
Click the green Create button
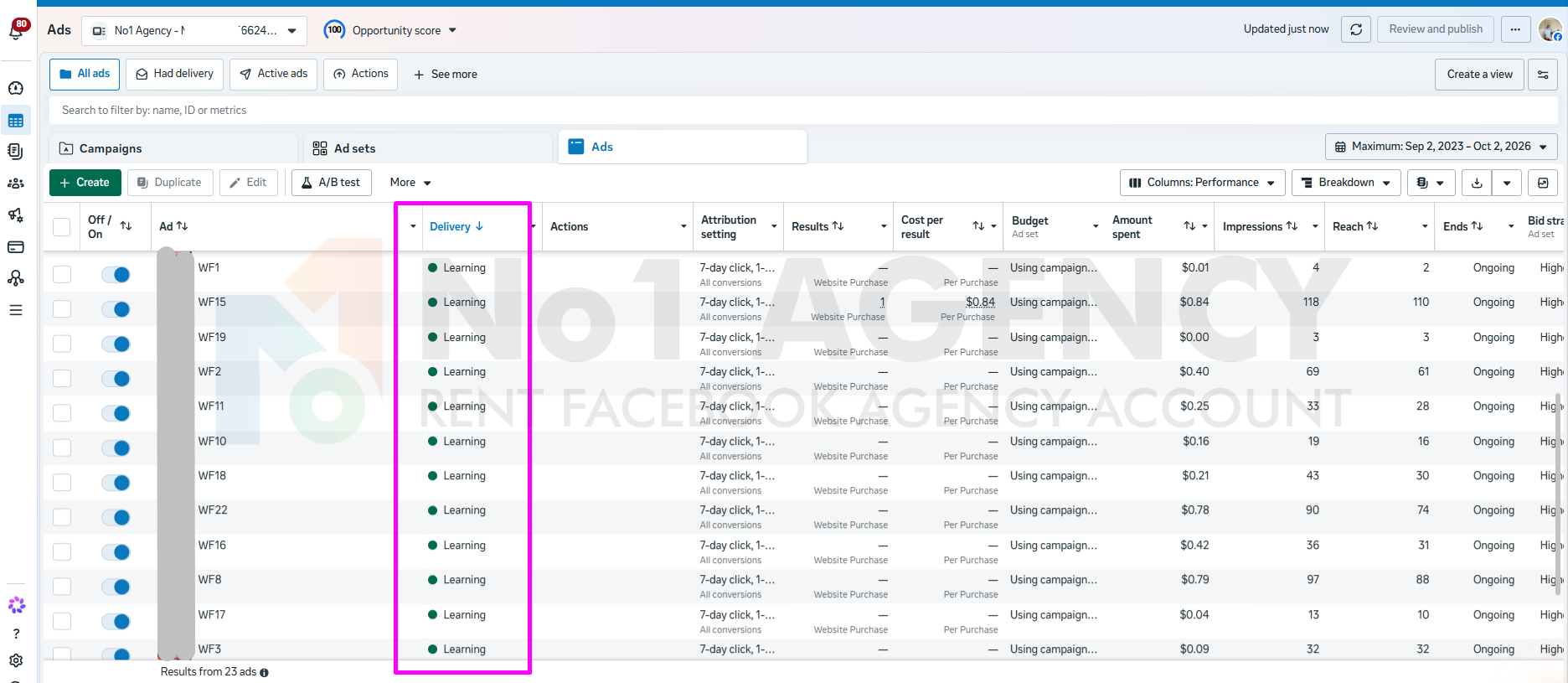pyautogui.click(x=85, y=183)
